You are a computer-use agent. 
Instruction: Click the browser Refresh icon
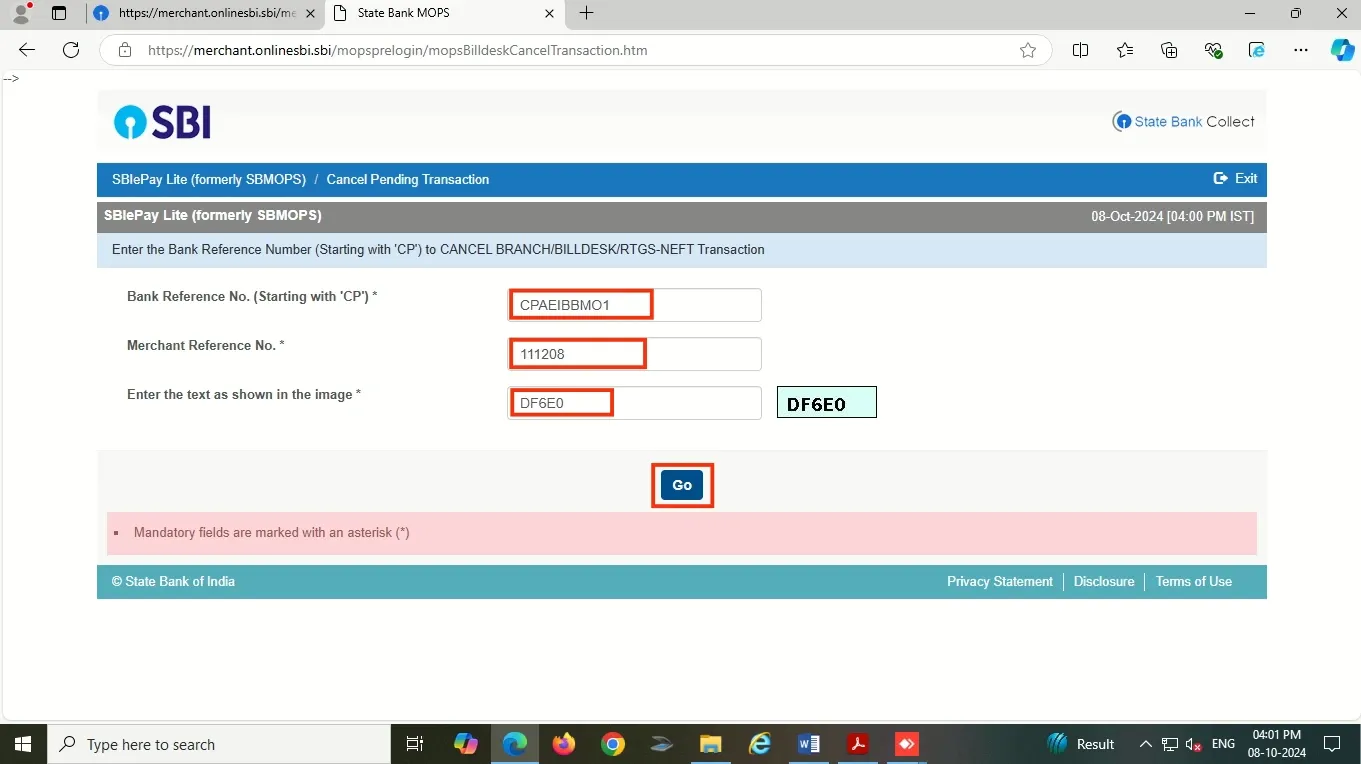pos(71,50)
